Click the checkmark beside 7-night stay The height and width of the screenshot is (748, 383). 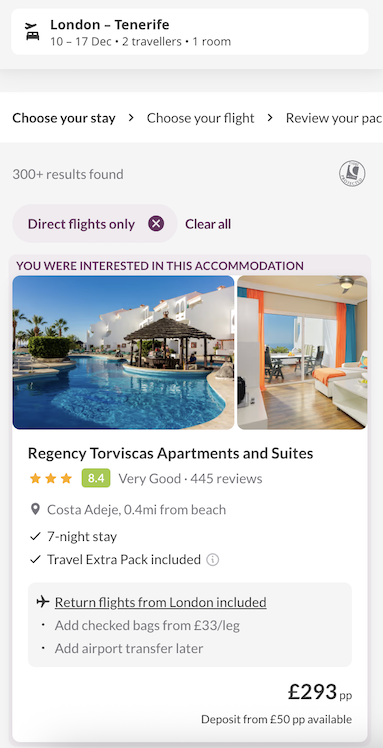(x=35, y=537)
